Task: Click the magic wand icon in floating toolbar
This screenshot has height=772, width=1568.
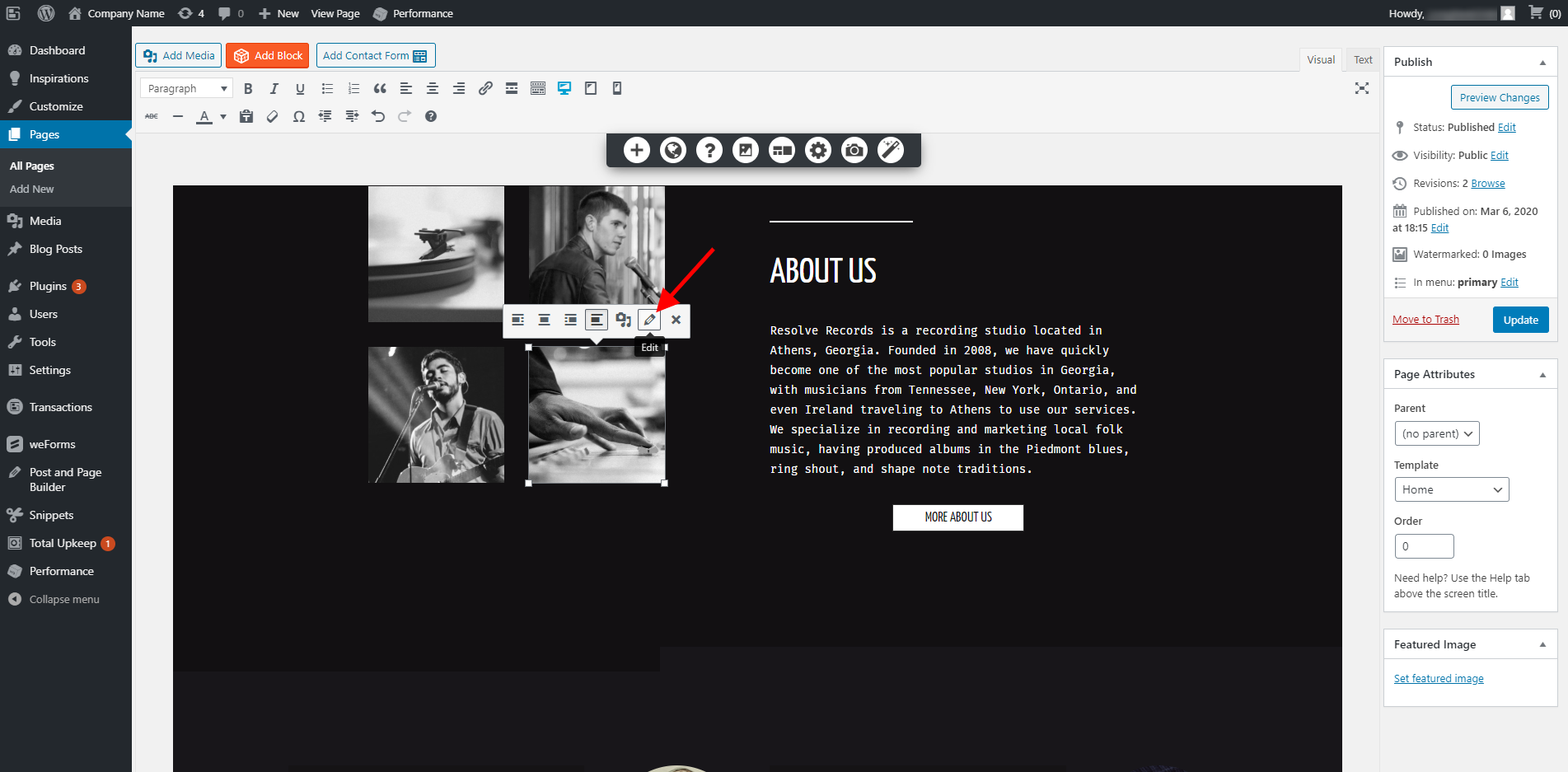Action: pos(891,150)
